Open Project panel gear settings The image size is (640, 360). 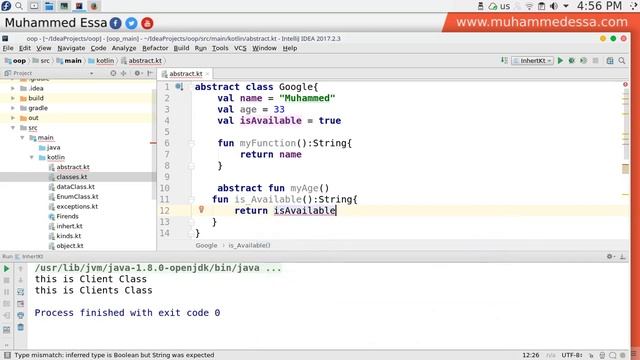(x=138, y=73)
